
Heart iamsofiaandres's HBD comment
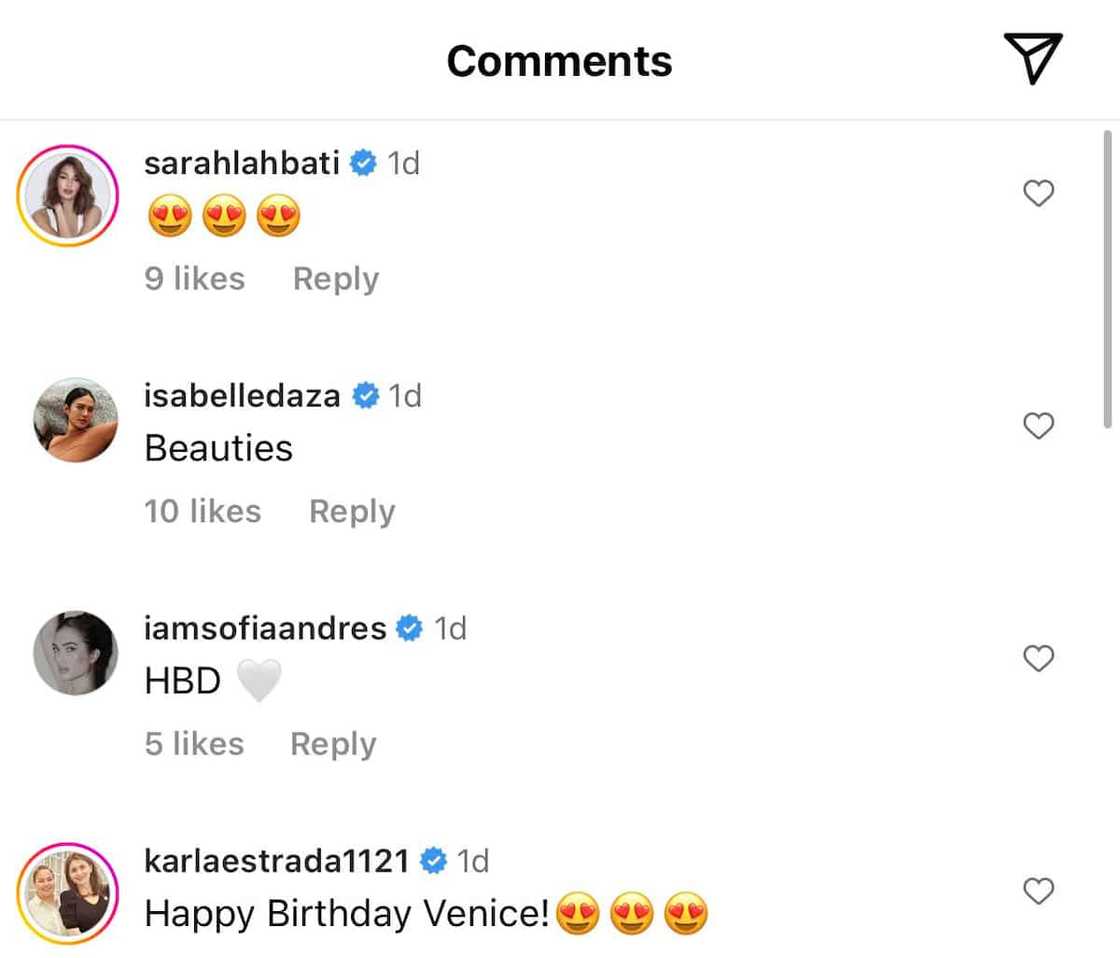coord(1039,659)
